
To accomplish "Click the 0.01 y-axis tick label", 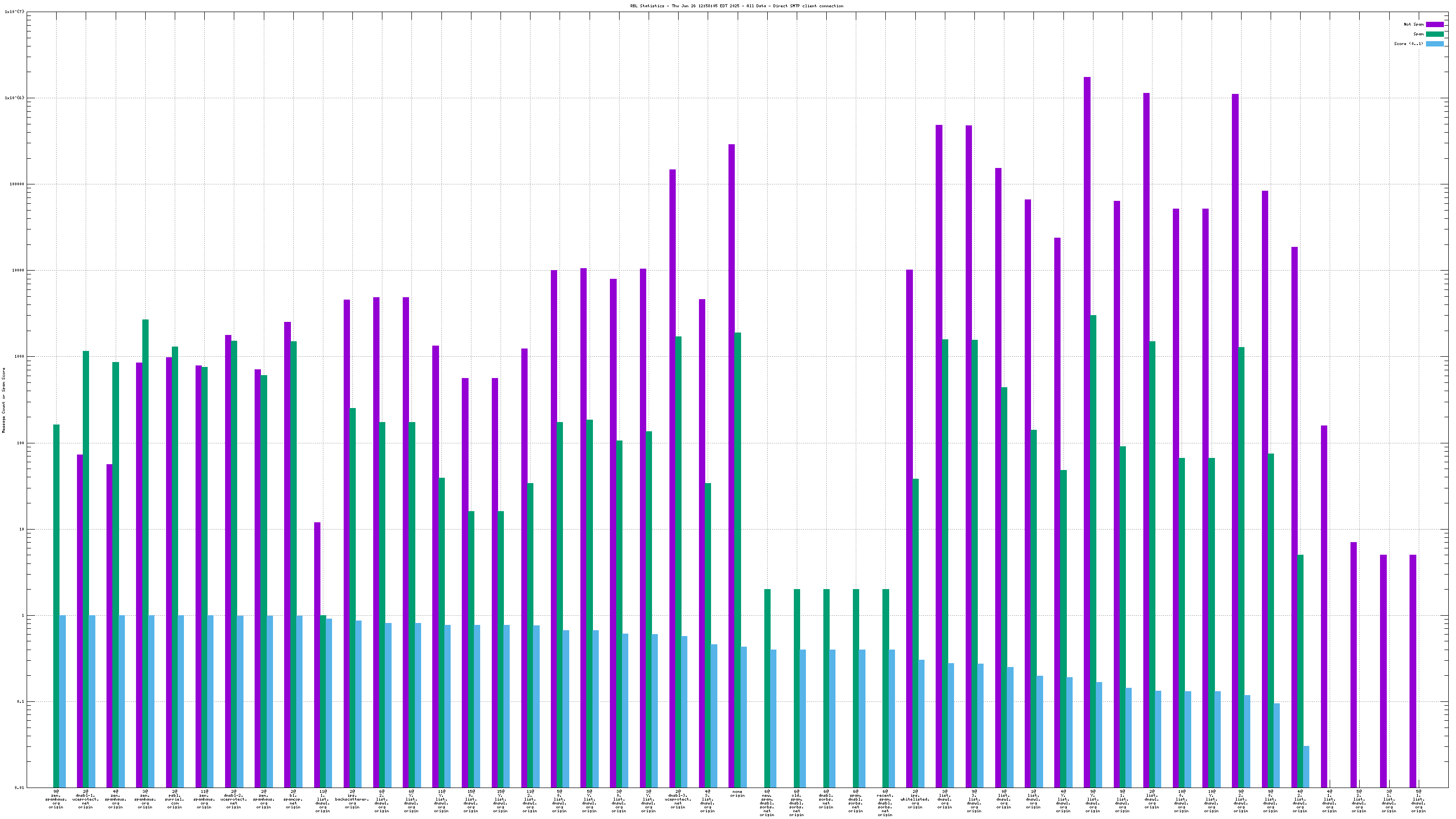I will (x=19, y=788).
